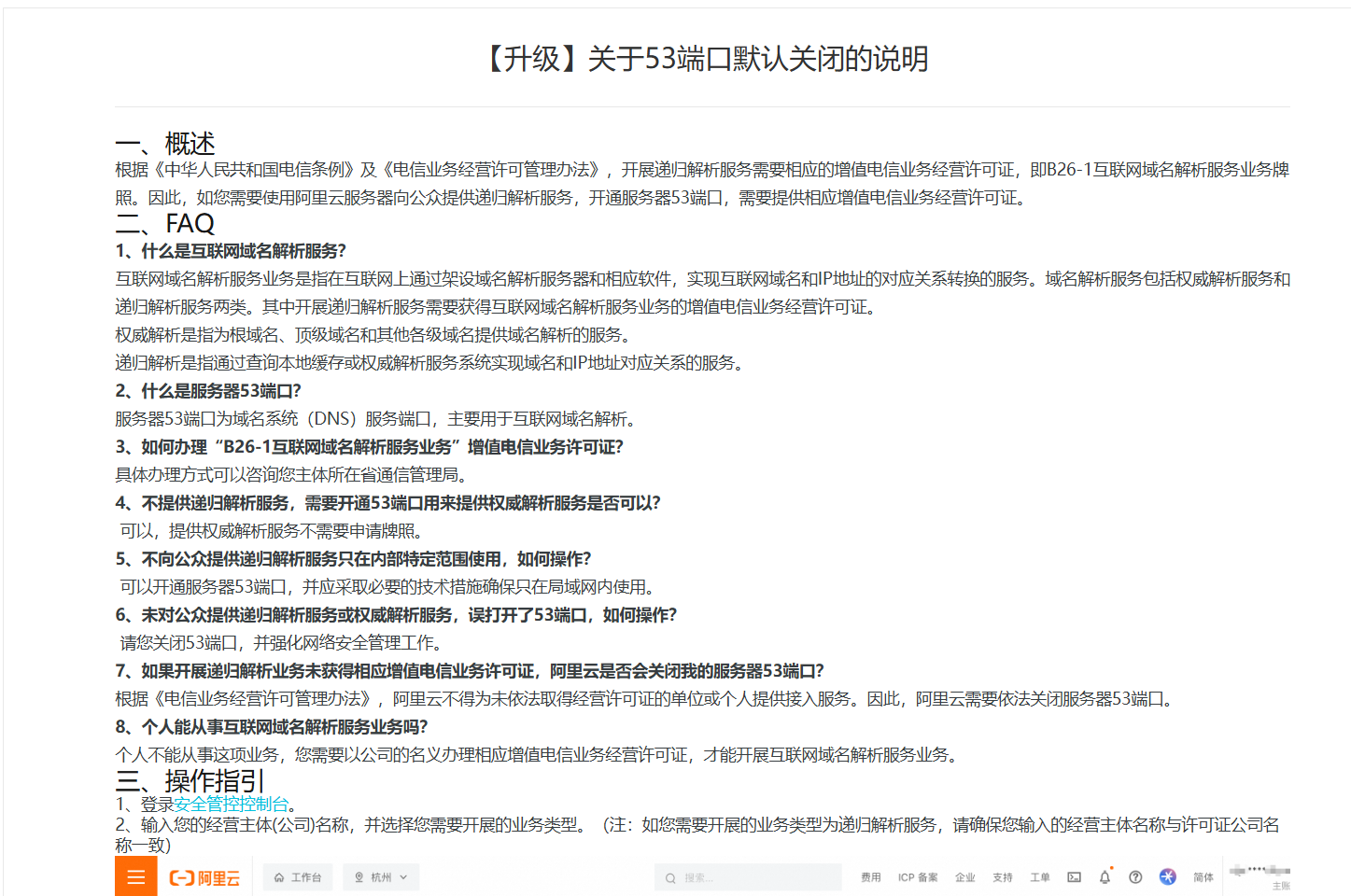This screenshot has height=896, width=1351.
Task: Click answer 可以，提供权威解析服务不需要申请牌照
Action: pyautogui.click(x=272, y=531)
